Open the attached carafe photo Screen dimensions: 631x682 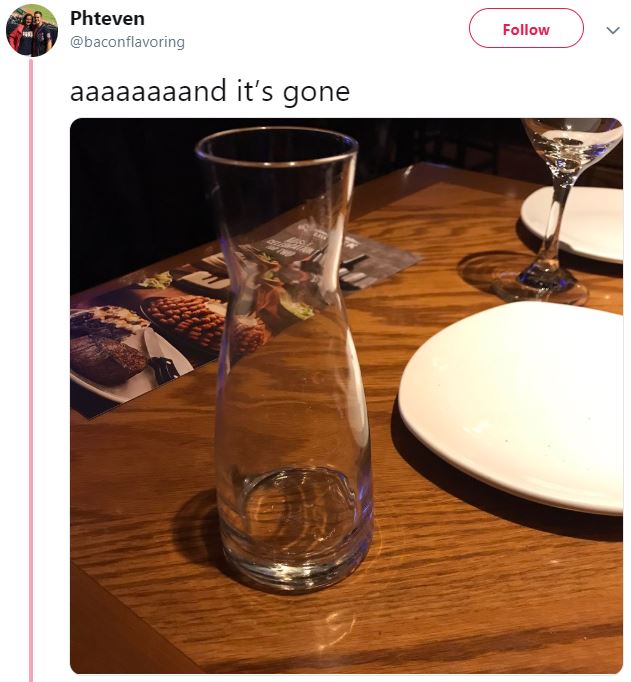tap(346, 396)
